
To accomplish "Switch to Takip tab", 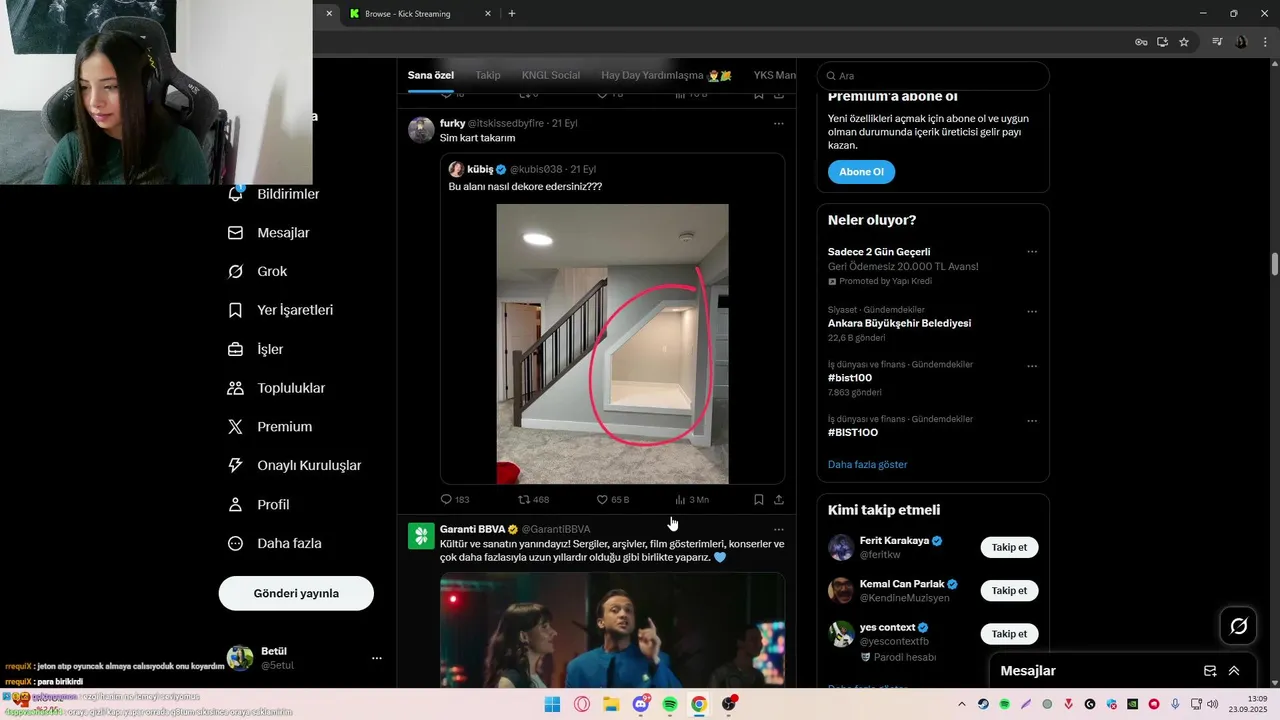I will pos(488,75).
